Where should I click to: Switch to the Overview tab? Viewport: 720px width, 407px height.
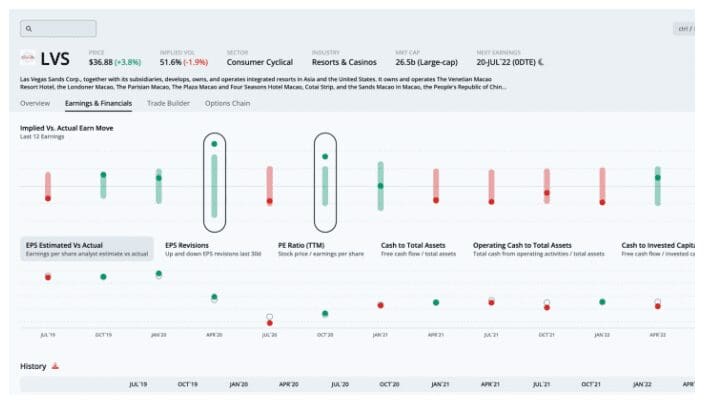tap(35, 103)
